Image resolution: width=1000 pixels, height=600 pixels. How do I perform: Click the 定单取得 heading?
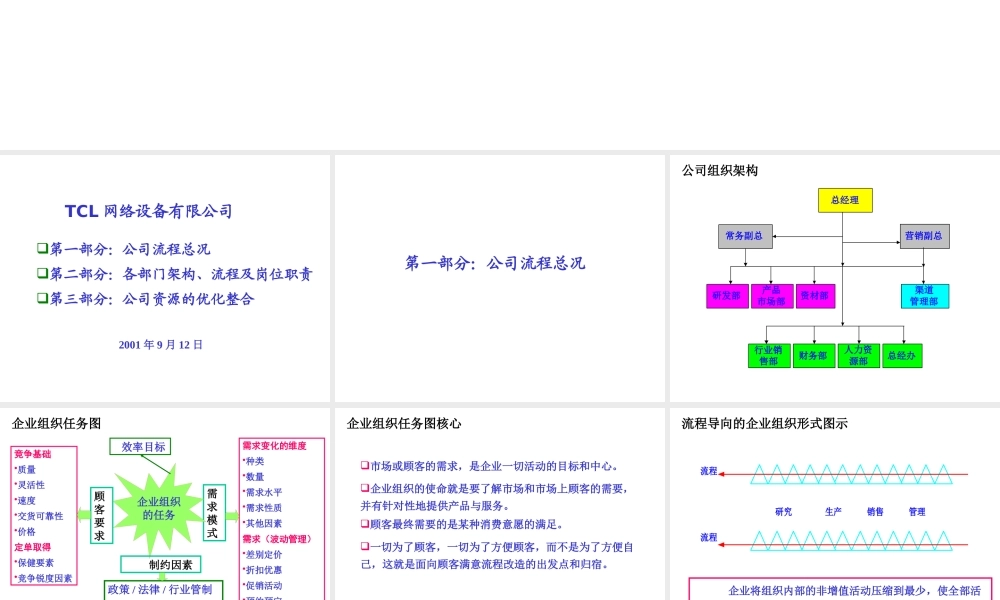[x=33, y=547]
